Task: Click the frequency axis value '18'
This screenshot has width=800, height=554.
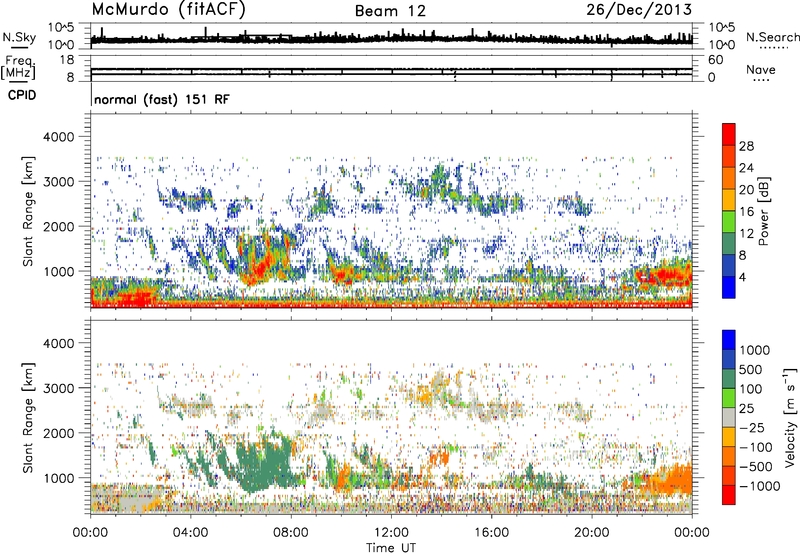Action: (67, 60)
